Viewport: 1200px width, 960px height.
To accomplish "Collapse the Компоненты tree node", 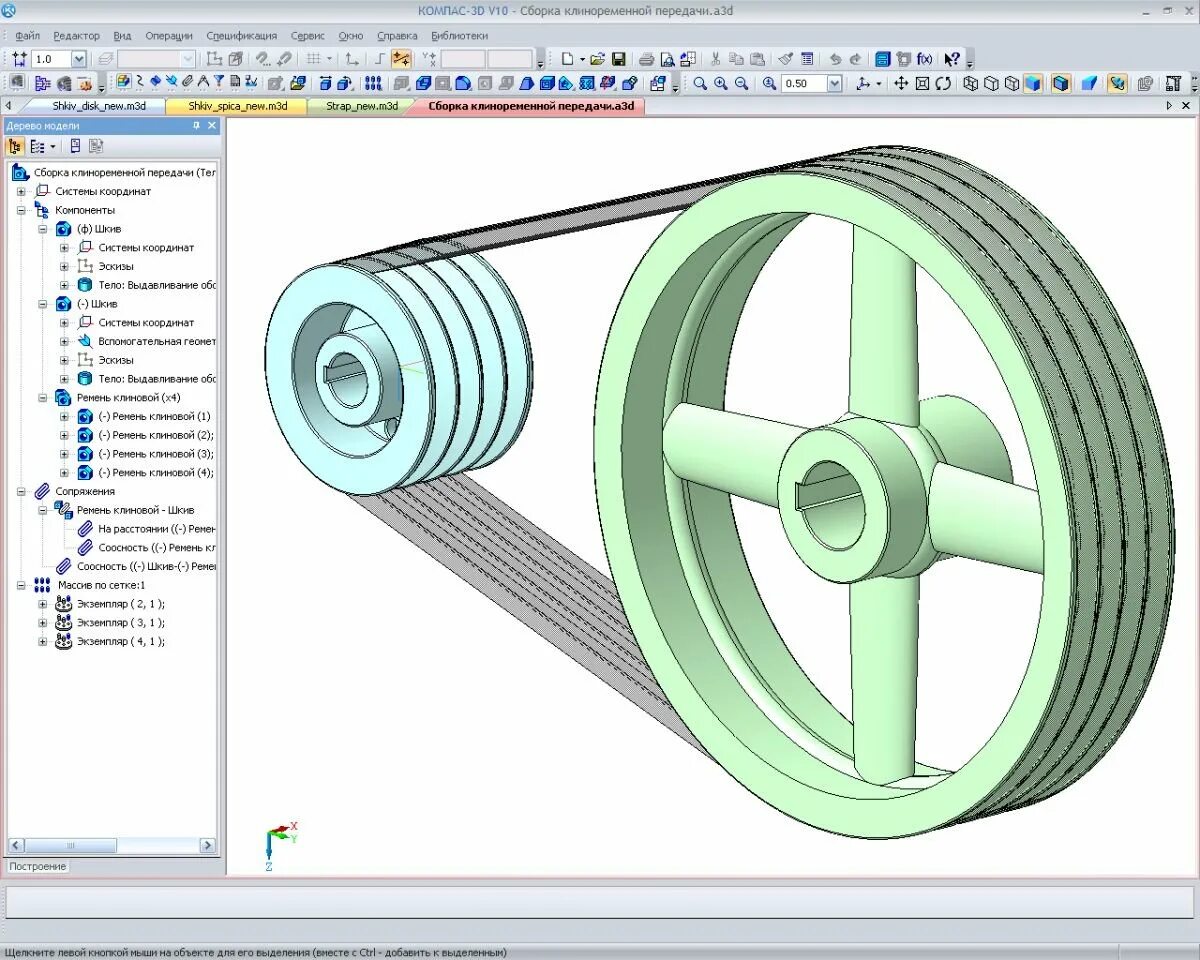I will 21,210.
